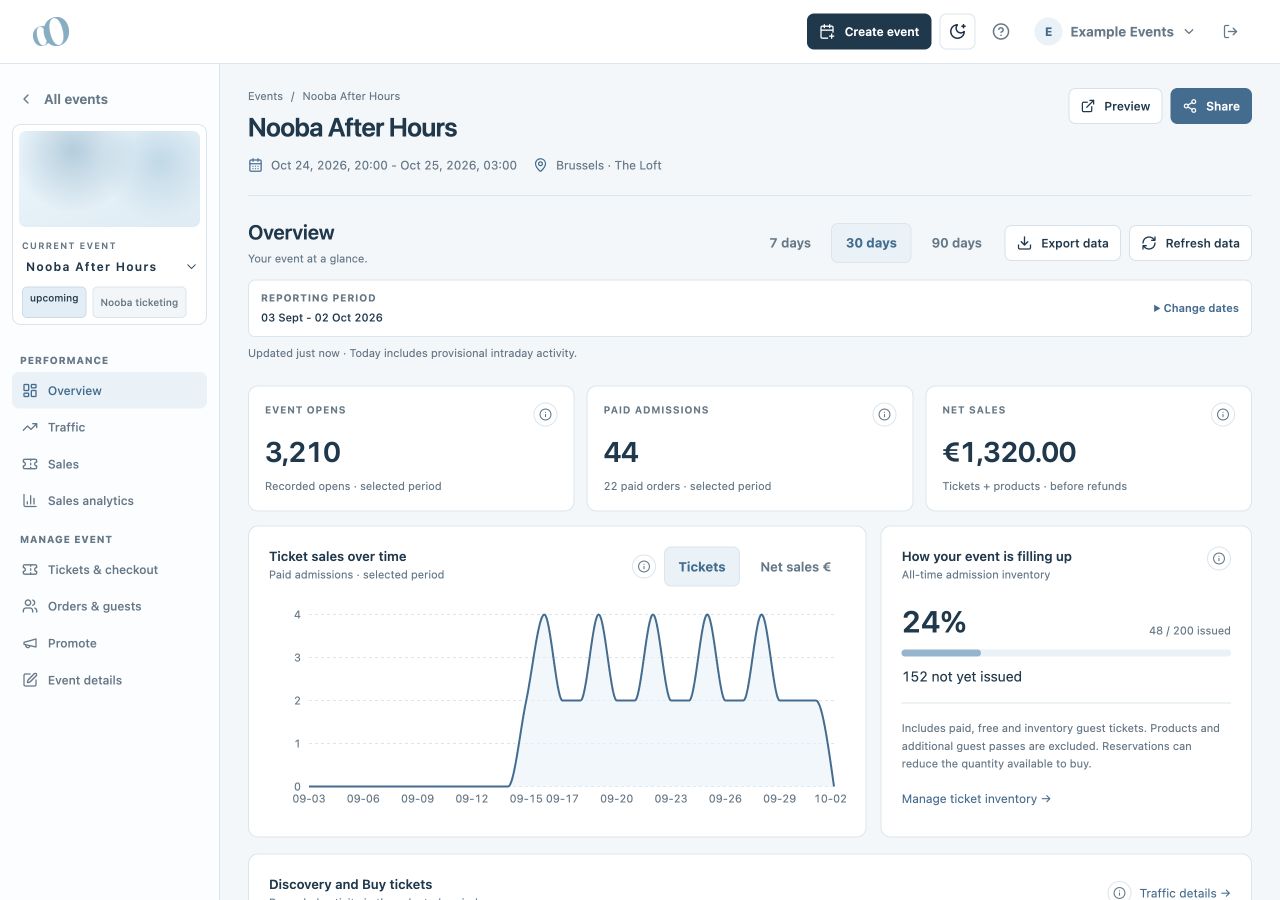1280x900 pixels.
Task: Open Traffic details link
Action: point(1185,893)
